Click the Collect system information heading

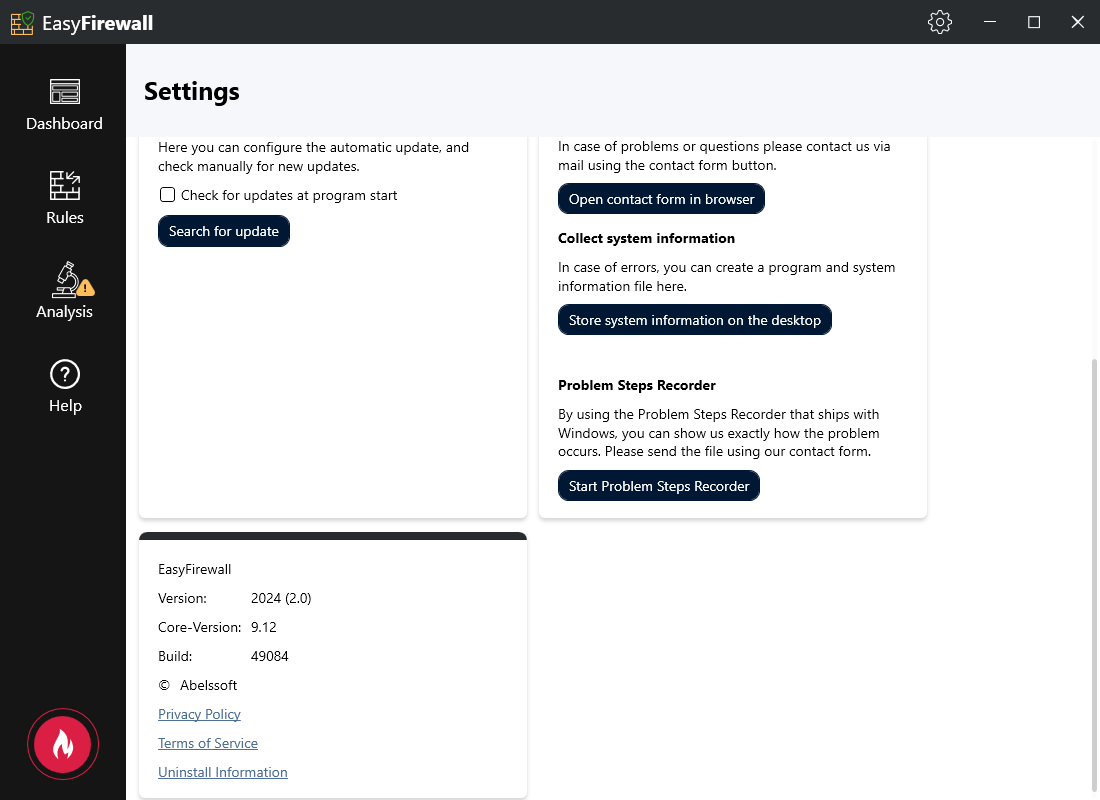(646, 239)
